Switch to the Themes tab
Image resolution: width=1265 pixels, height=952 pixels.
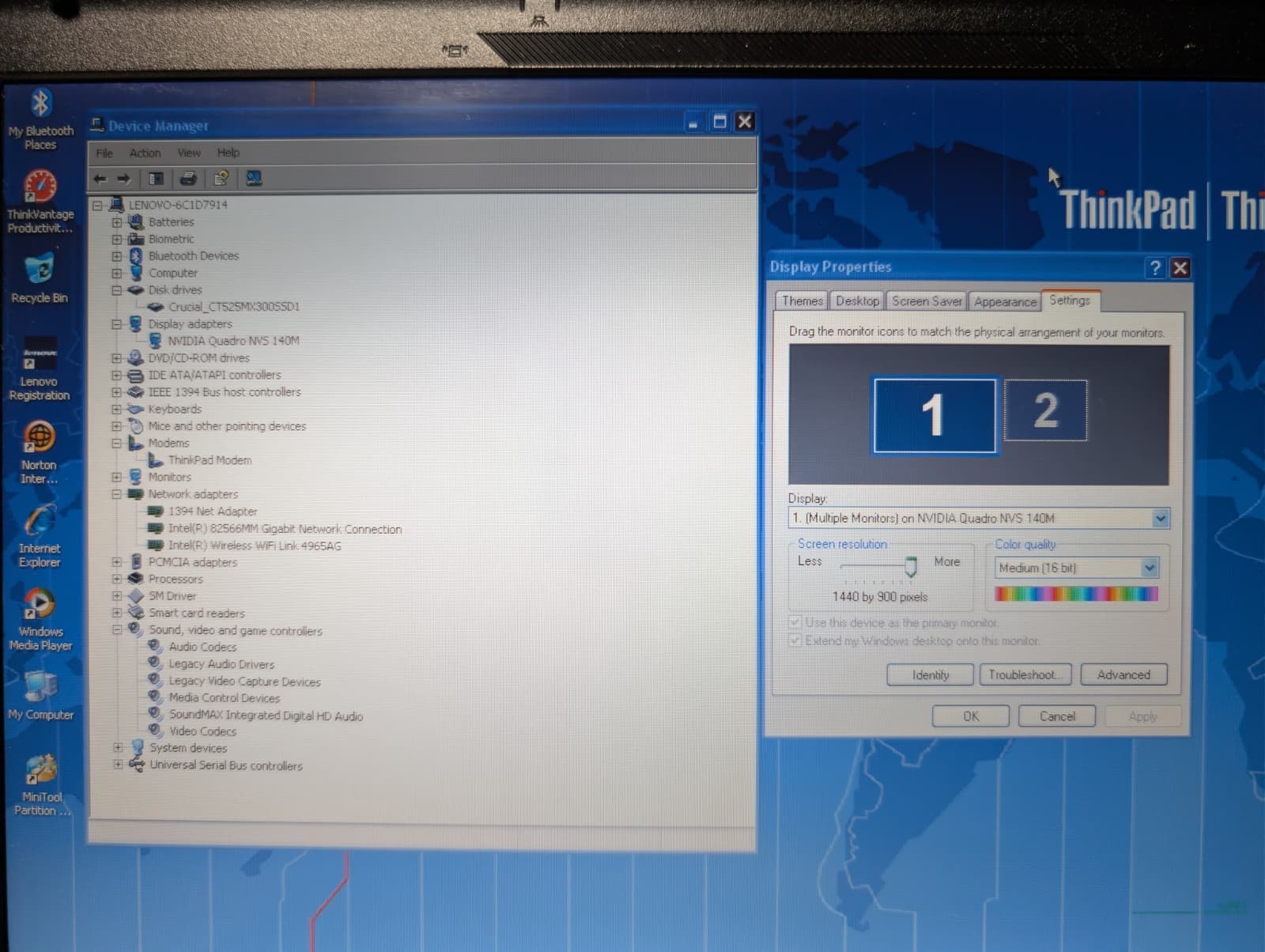coord(802,301)
